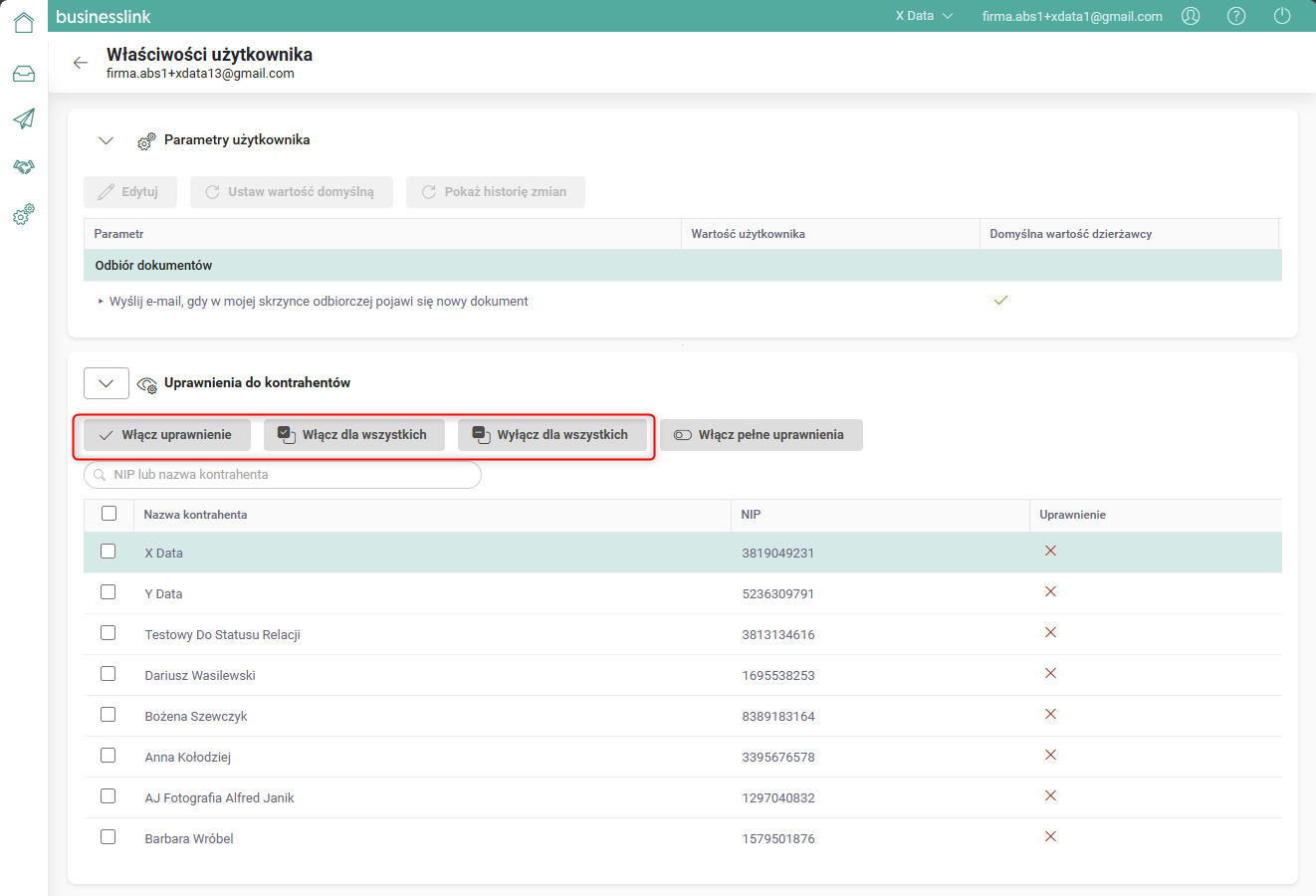Screen dimensions: 1316x896
Task: Tick the checkbox for Dariusz Wasilewski
Action: (109, 674)
